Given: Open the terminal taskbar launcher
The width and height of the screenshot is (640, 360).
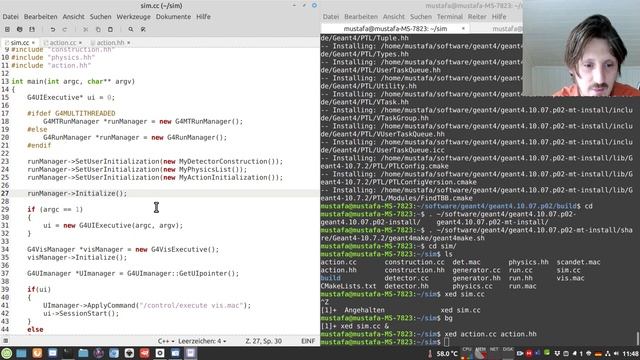Looking at the screenshot, I should (67, 353).
